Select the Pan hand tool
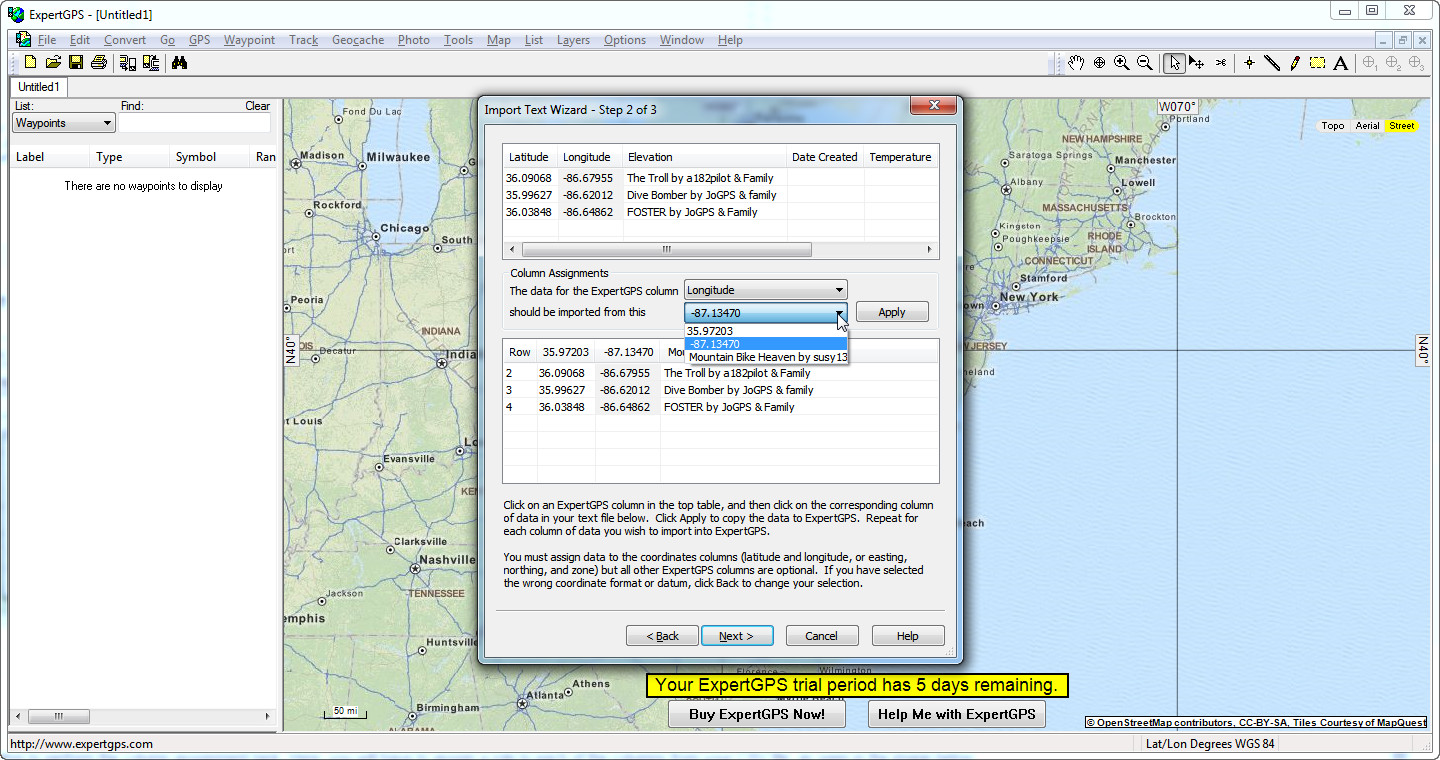The width and height of the screenshot is (1440, 760). tap(1076, 63)
